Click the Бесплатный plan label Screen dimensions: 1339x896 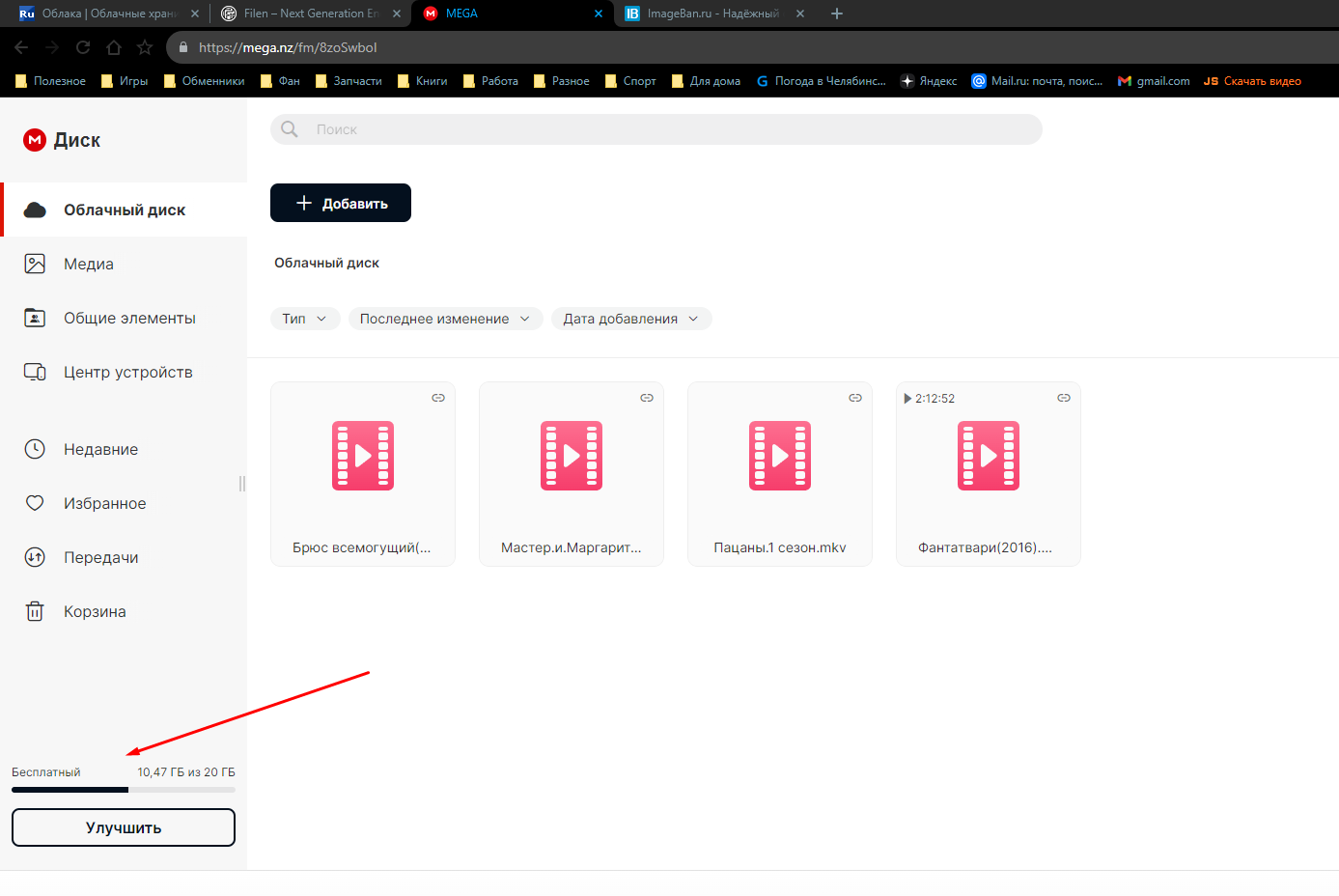tap(46, 772)
